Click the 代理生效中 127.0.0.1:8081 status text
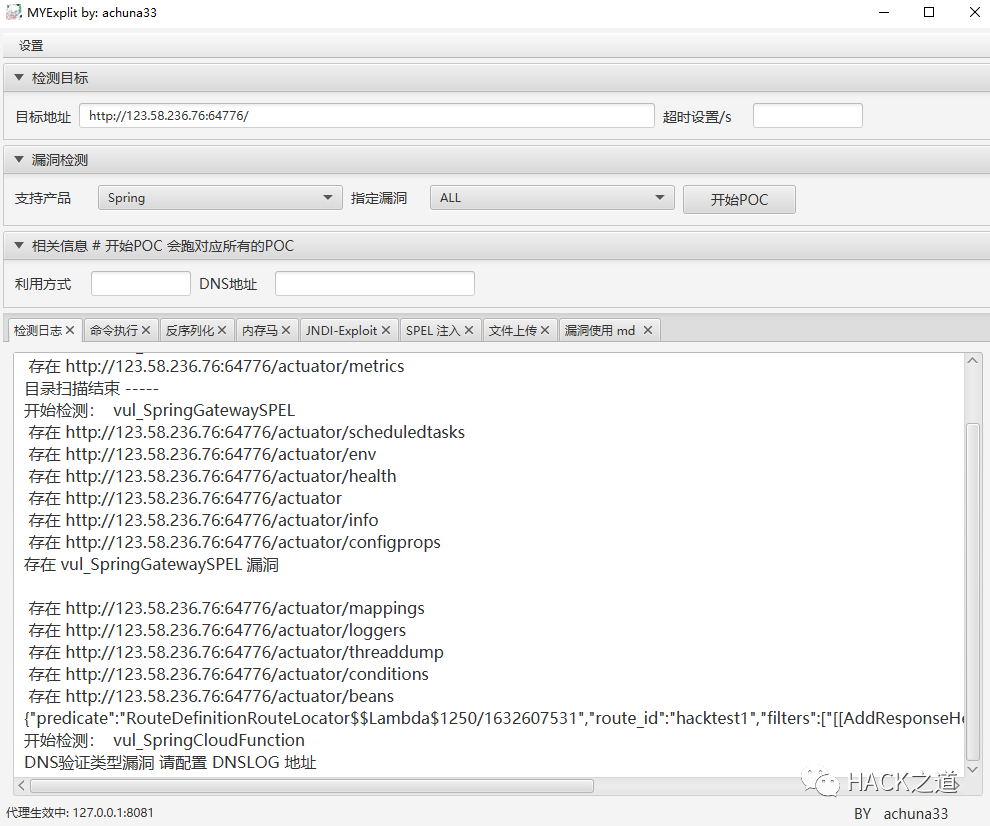Image resolution: width=990 pixels, height=826 pixels. point(80,813)
